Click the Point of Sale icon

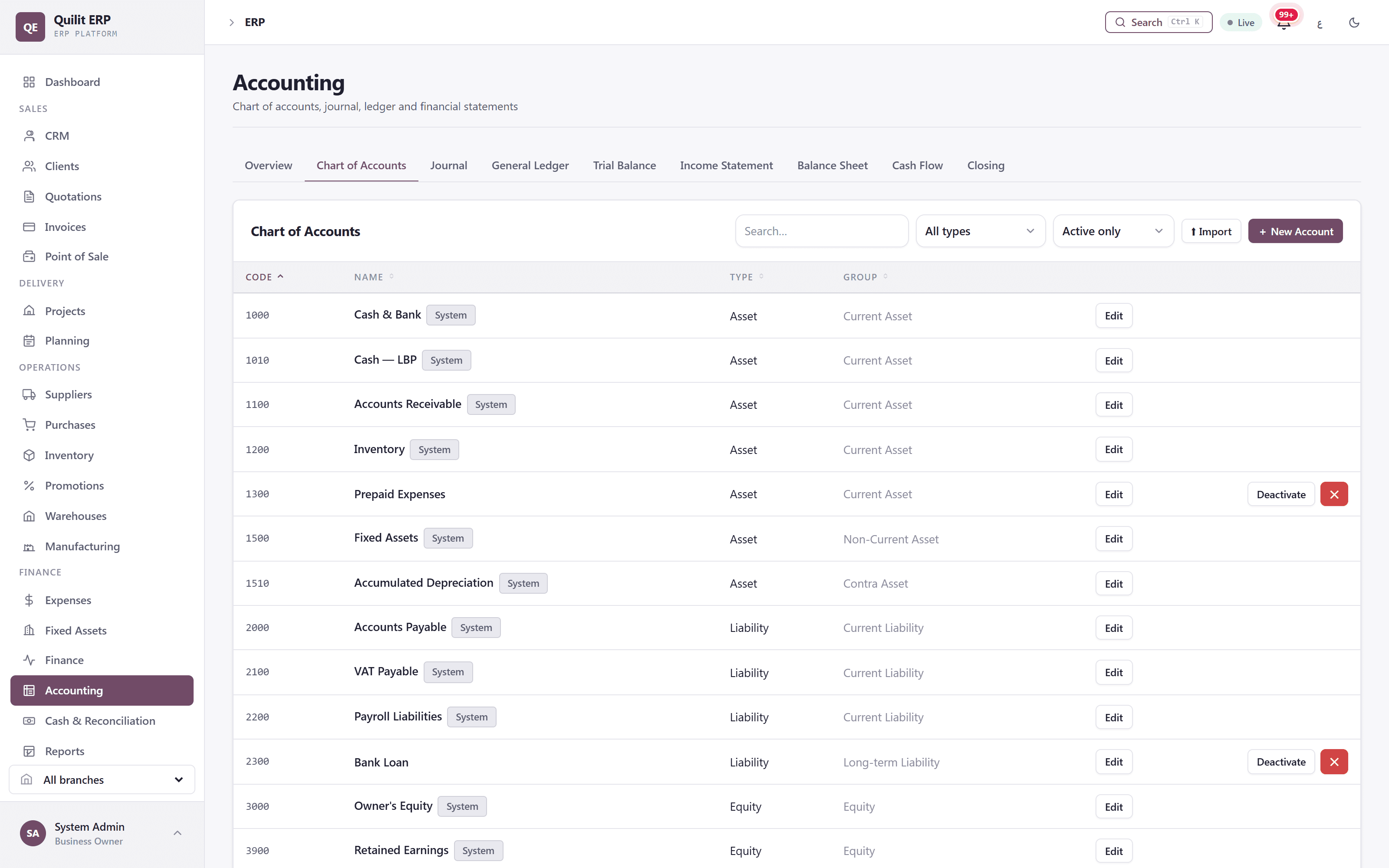tap(29, 256)
